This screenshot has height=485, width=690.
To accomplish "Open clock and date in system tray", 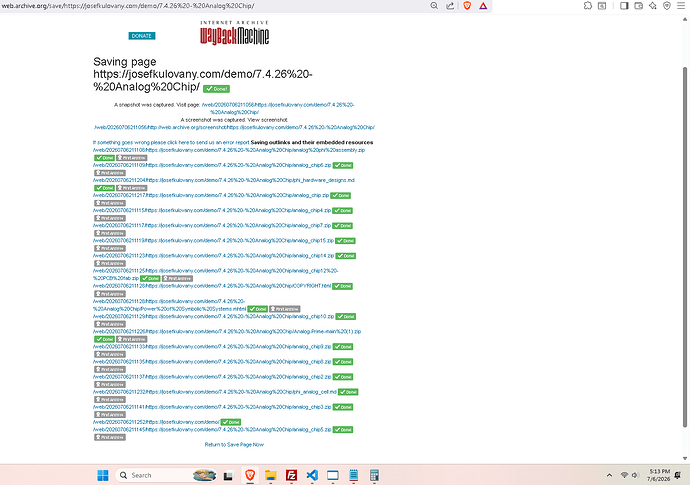I will click(658, 475).
